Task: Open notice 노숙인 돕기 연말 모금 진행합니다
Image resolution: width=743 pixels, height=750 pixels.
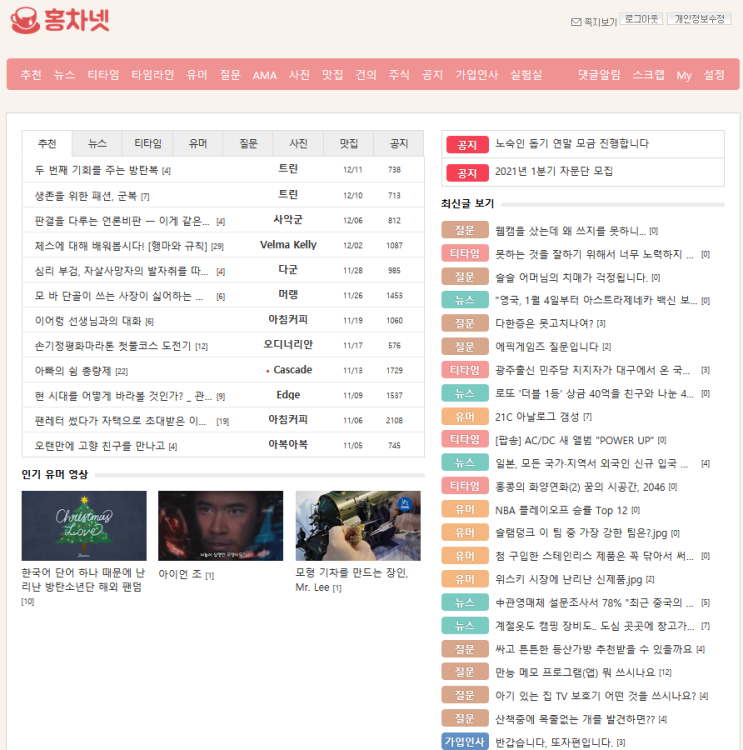Action: point(572,143)
